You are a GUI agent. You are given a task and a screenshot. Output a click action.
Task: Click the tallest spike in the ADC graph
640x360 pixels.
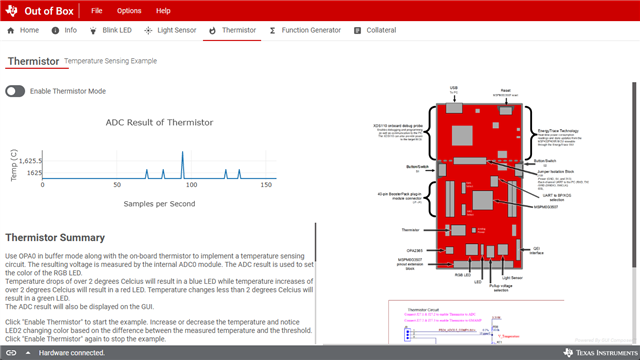pos(182,164)
